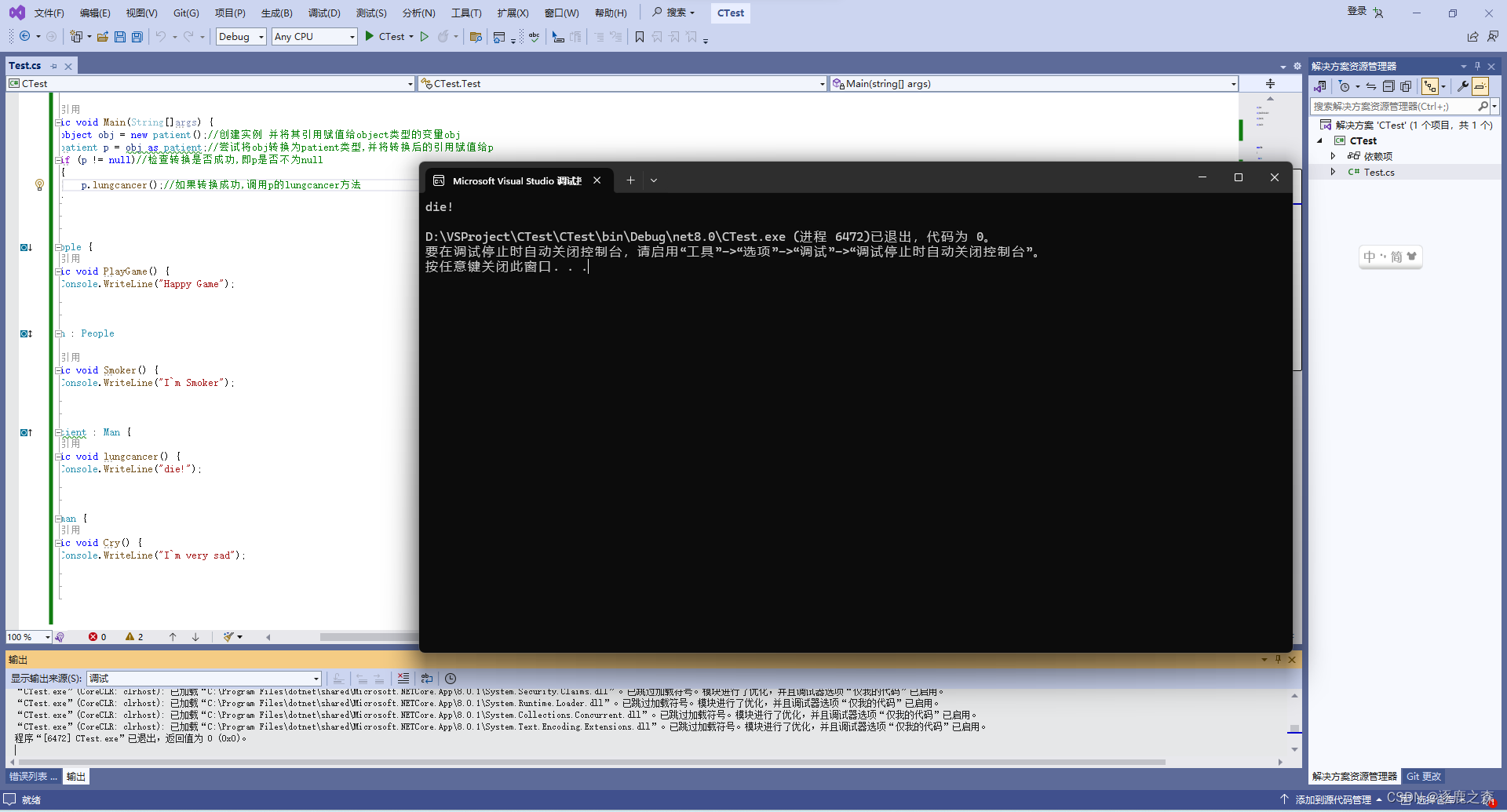Click 登录 sign-in button
1507x812 pixels.
pyautogui.click(x=1357, y=11)
